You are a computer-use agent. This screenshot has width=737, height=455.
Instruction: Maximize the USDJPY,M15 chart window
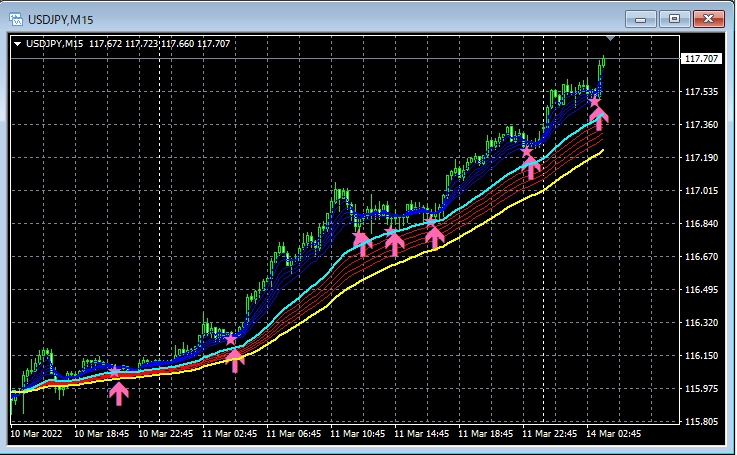point(674,18)
